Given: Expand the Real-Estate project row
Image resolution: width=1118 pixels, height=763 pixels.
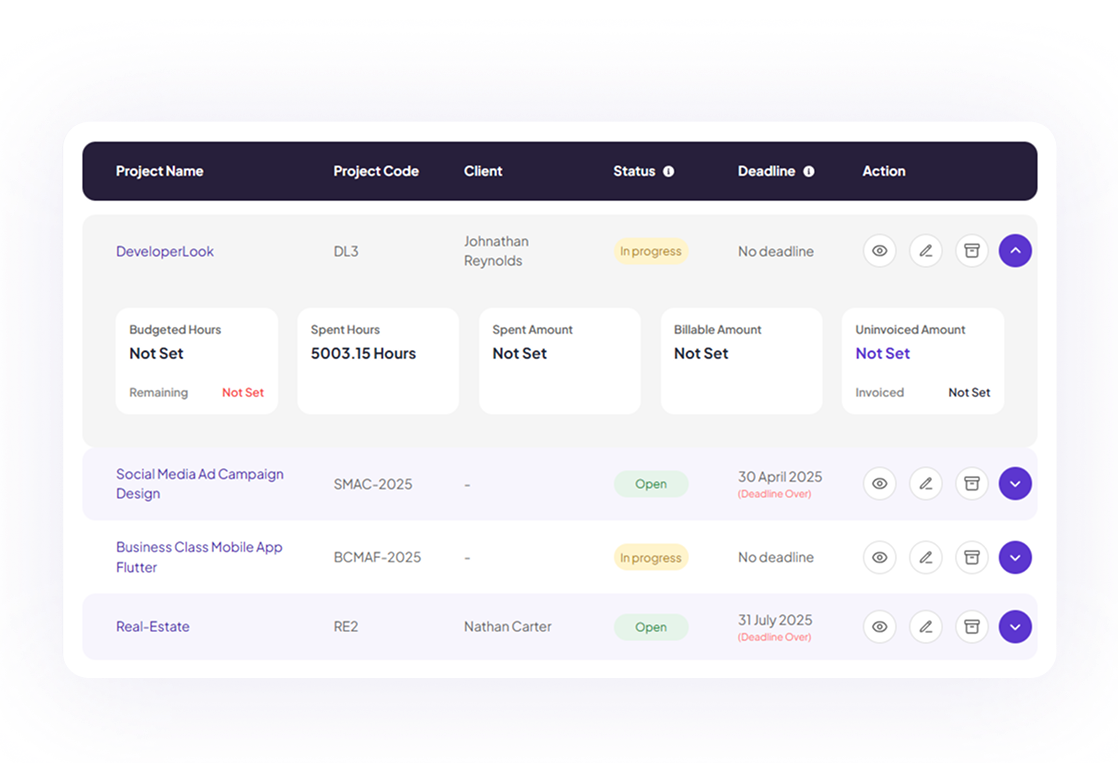Looking at the screenshot, I should [1015, 627].
